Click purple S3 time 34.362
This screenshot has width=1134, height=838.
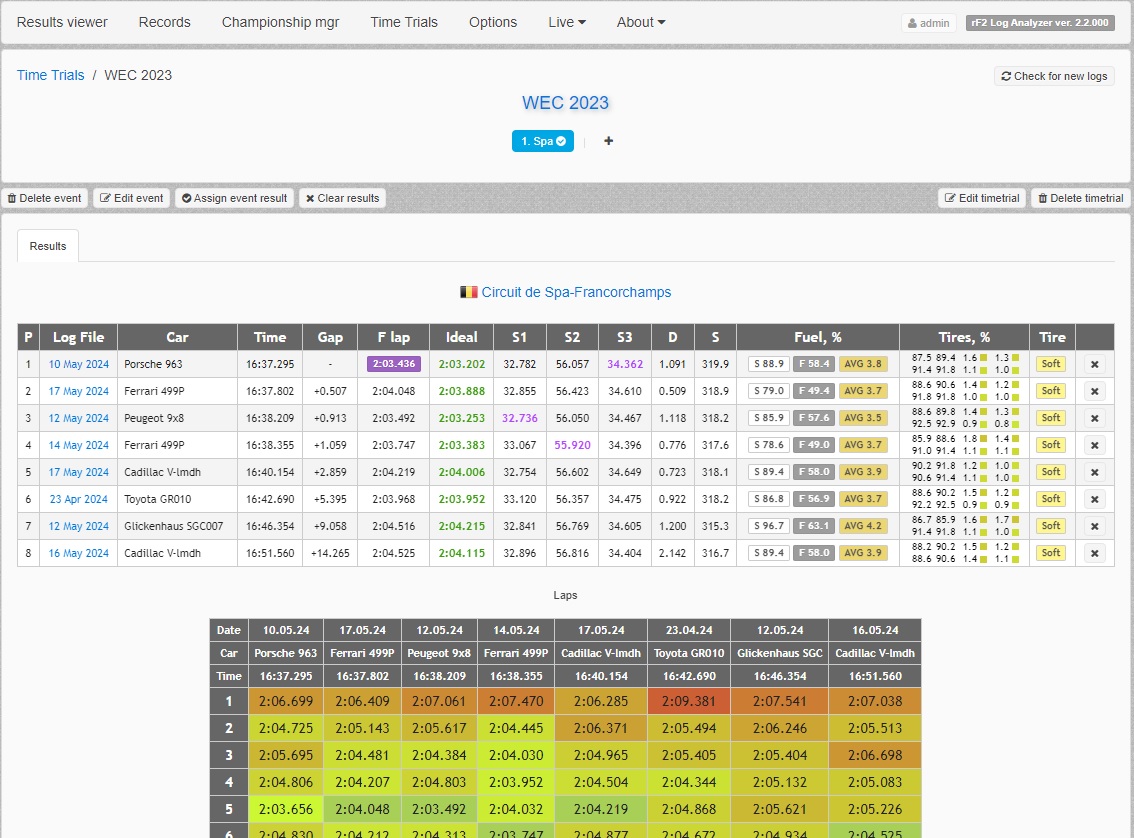[x=625, y=364]
